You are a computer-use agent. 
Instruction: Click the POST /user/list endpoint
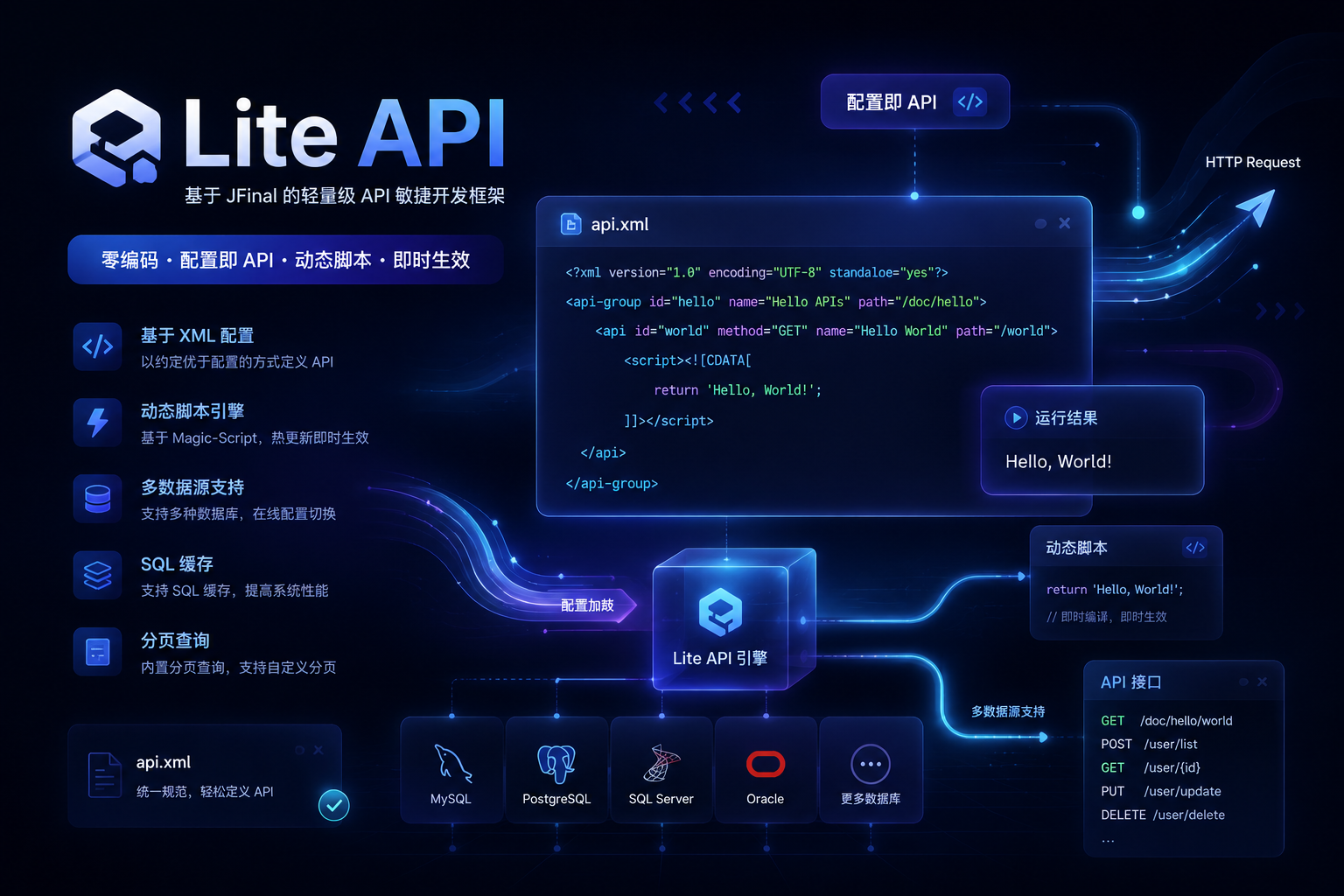[1149, 745]
